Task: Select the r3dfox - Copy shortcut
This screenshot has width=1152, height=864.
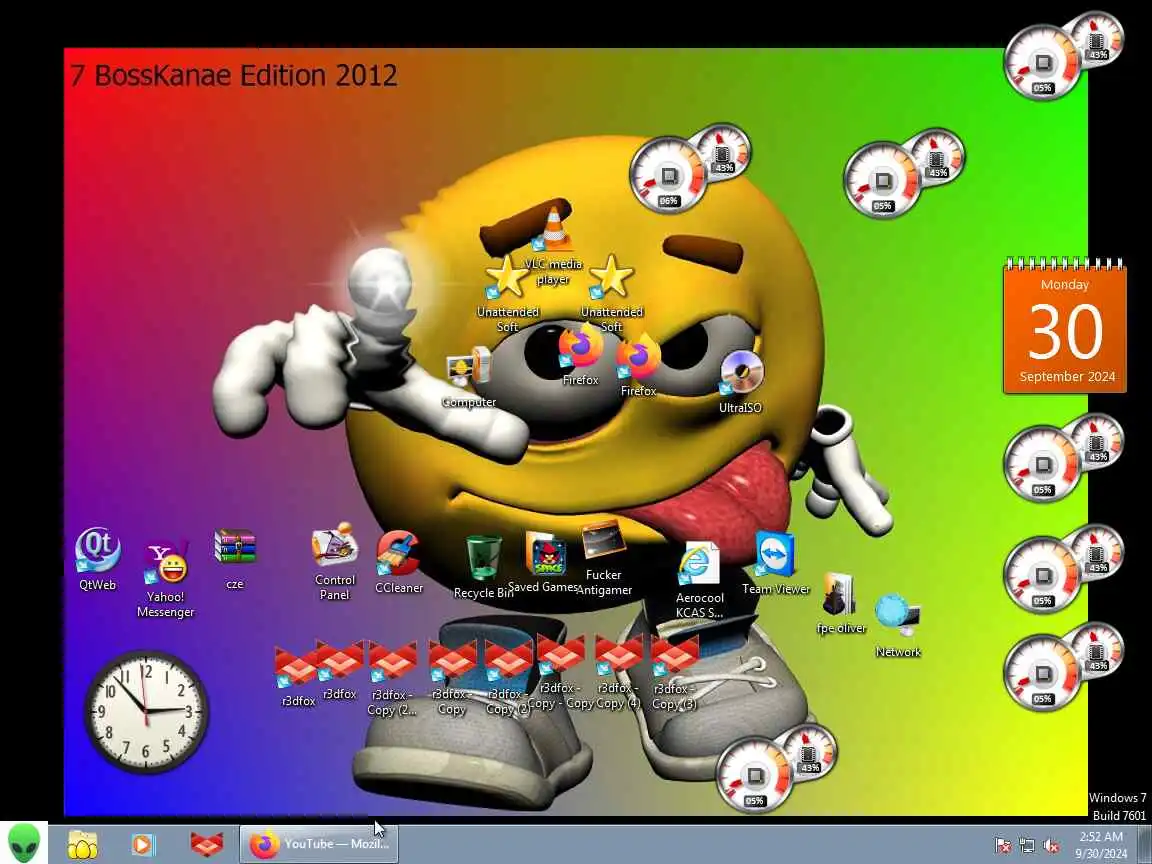Action: [452, 678]
